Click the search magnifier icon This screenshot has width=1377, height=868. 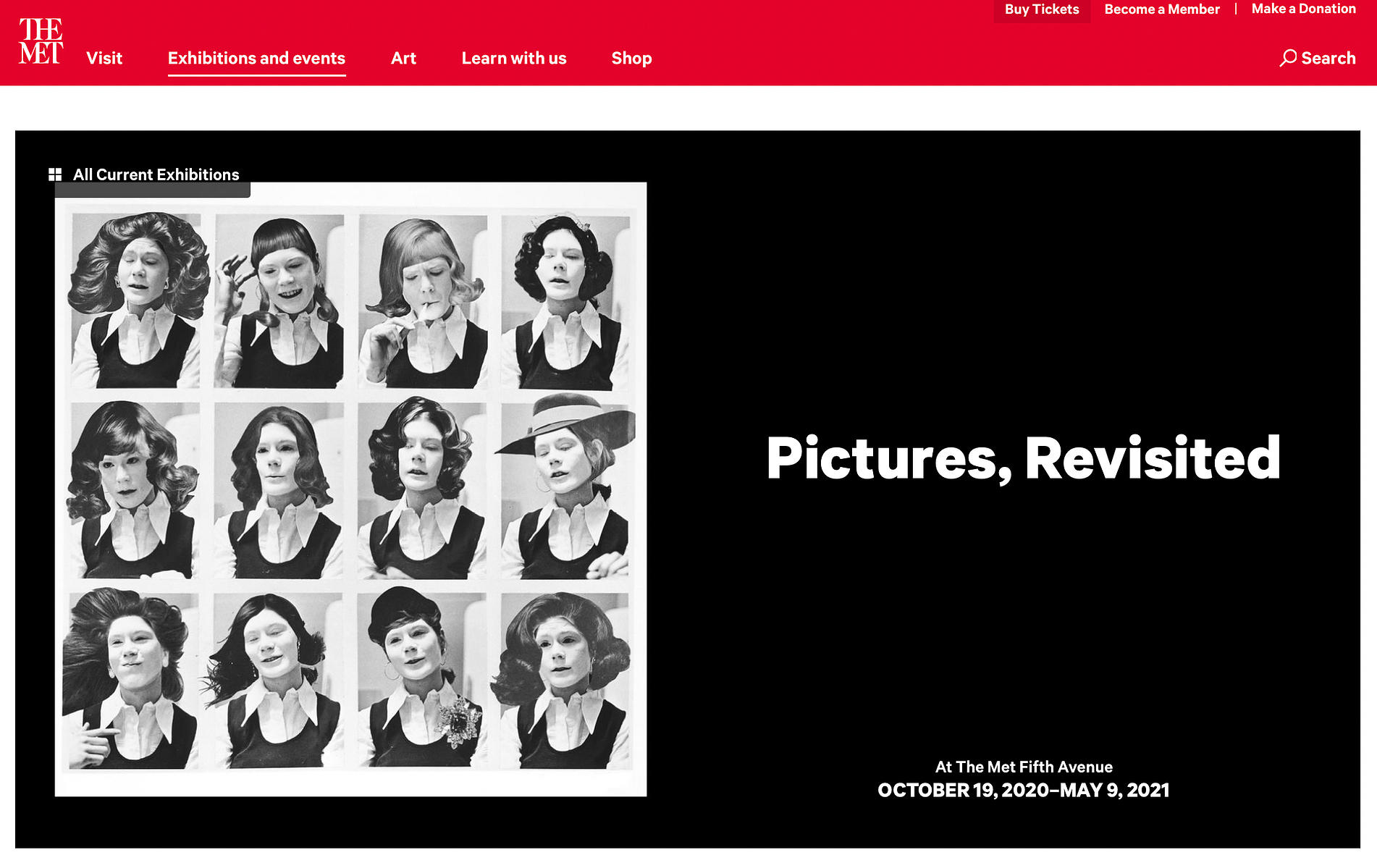pyautogui.click(x=1288, y=58)
